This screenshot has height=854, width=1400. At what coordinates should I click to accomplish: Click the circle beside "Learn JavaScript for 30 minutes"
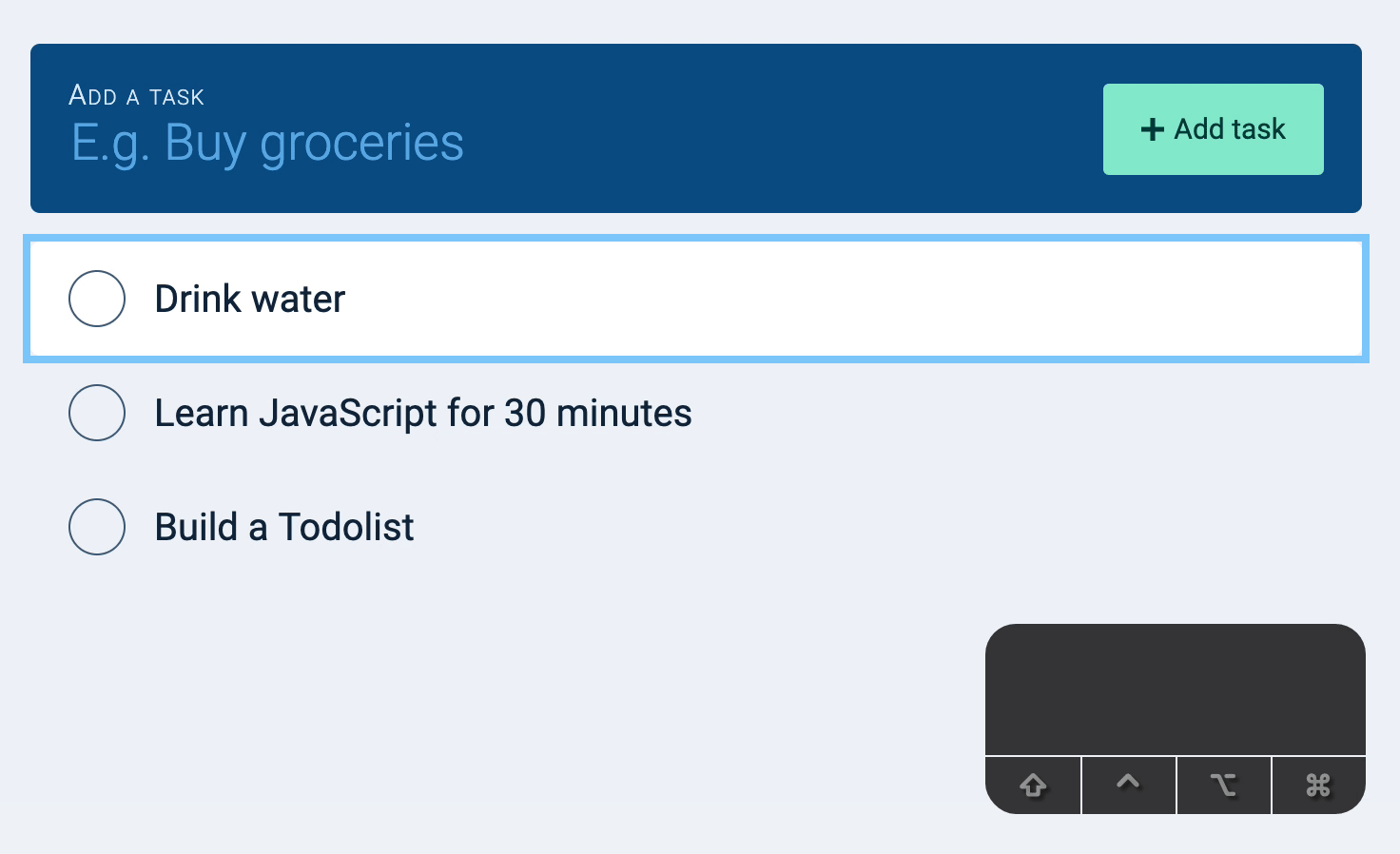coord(97,412)
